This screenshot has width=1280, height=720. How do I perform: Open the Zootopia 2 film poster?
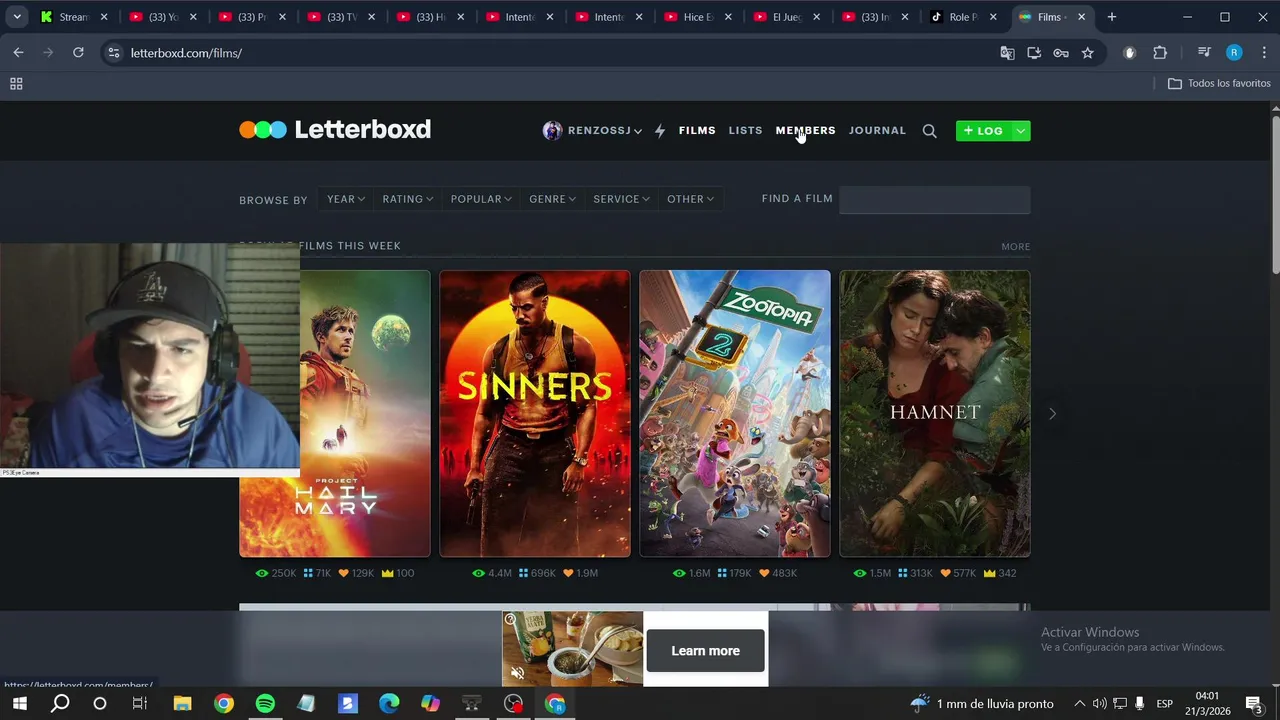(735, 413)
